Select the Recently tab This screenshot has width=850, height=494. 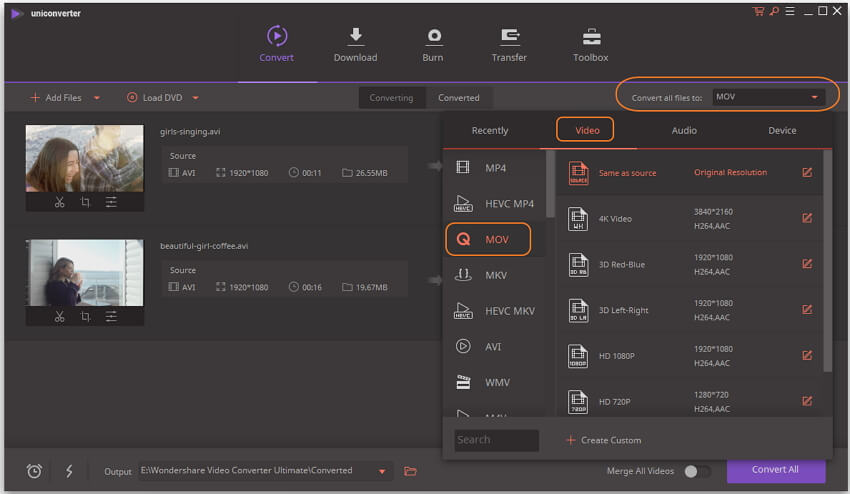[490, 130]
